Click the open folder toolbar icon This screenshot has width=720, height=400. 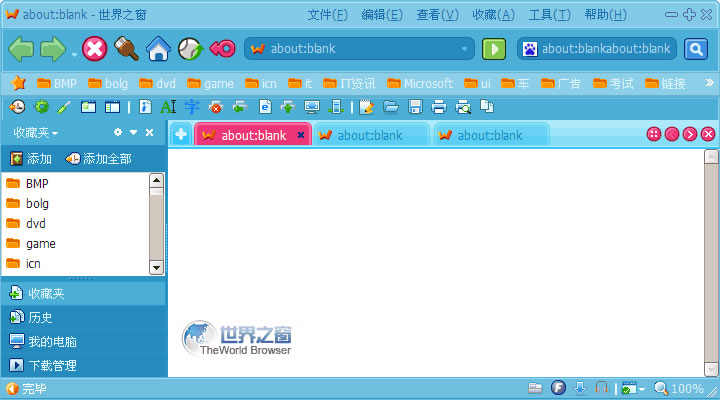390,107
